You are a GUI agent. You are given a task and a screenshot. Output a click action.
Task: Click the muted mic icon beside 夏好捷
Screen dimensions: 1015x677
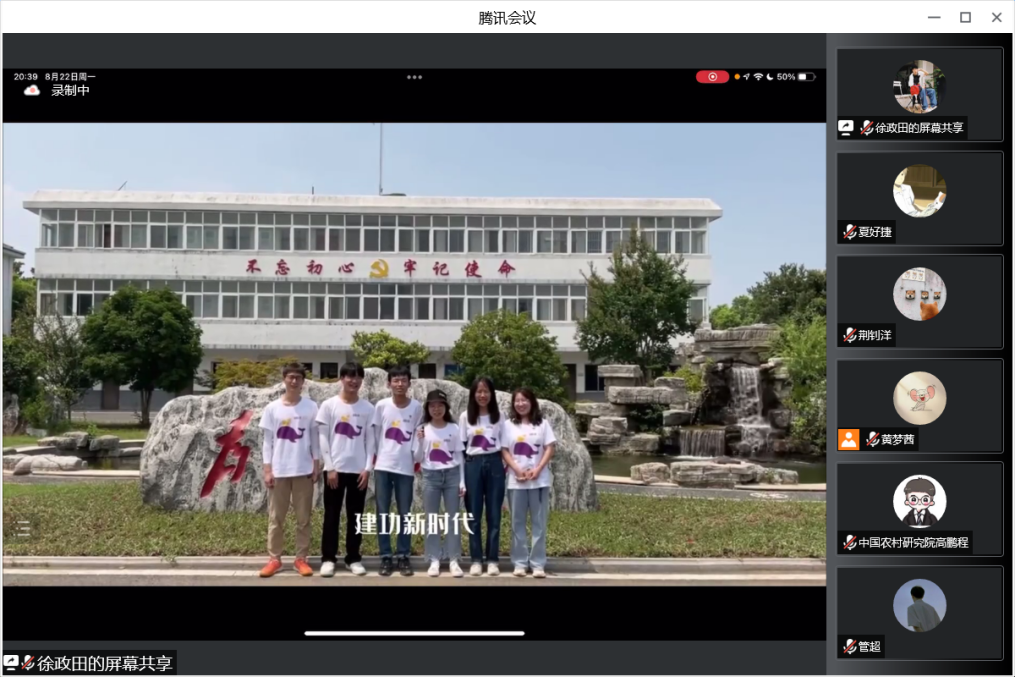(849, 232)
